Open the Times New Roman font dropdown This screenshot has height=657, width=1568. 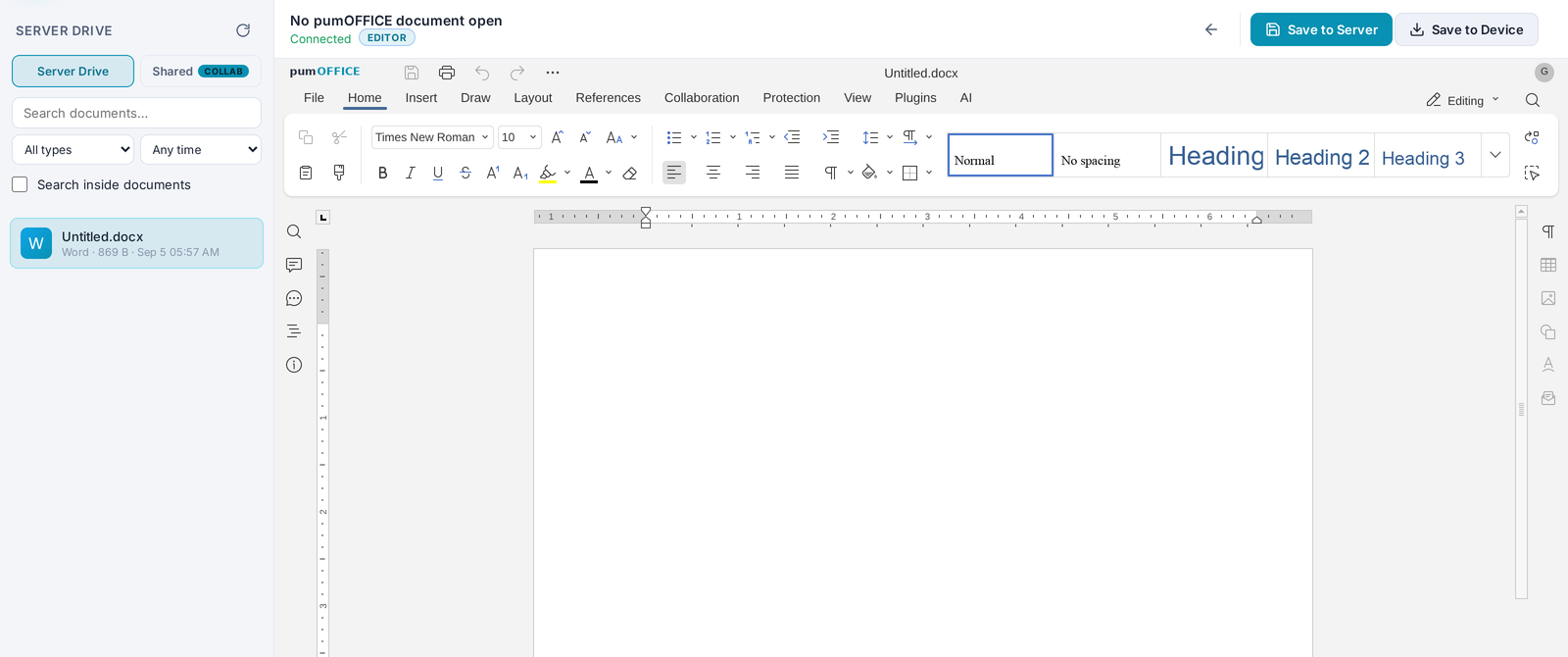click(x=432, y=137)
